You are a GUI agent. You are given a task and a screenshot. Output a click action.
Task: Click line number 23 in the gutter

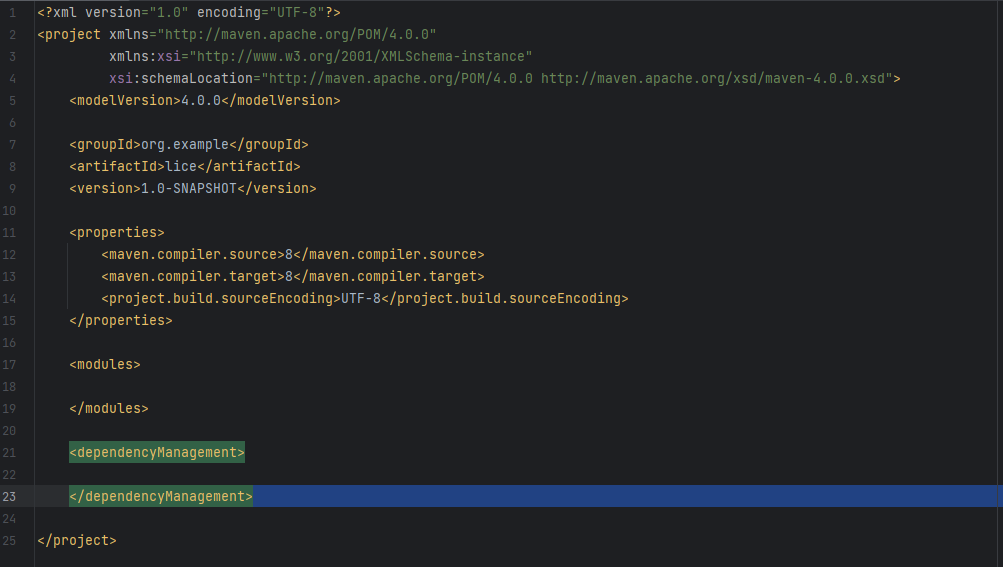pyautogui.click(x=10, y=496)
